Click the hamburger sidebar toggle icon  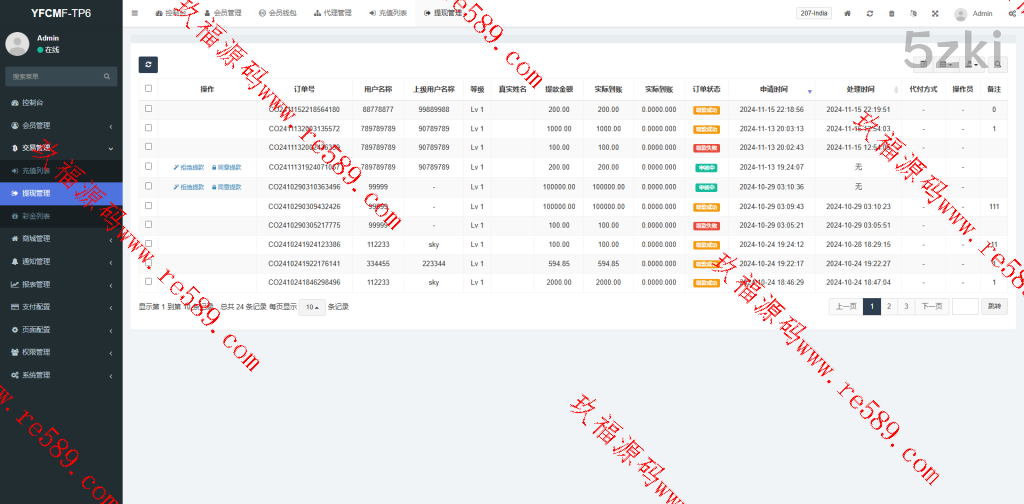click(135, 13)
